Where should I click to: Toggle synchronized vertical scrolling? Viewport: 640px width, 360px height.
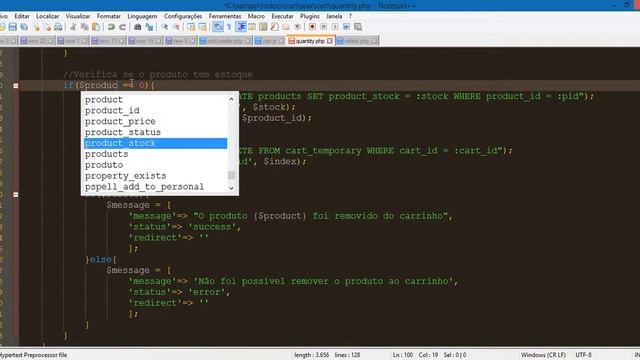coord(191,27)
